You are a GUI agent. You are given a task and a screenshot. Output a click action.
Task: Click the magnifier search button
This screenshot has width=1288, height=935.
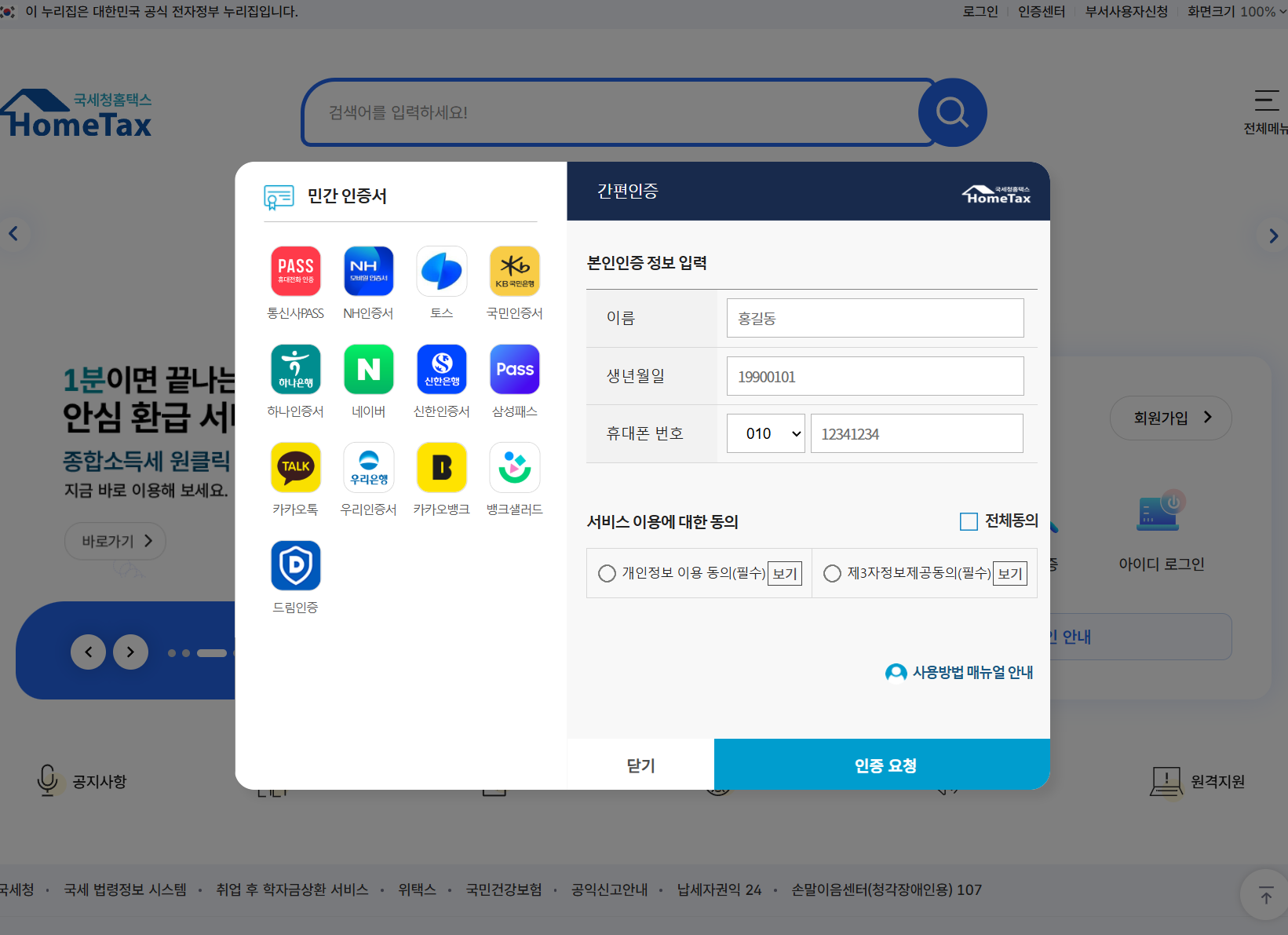pos(952,112)
